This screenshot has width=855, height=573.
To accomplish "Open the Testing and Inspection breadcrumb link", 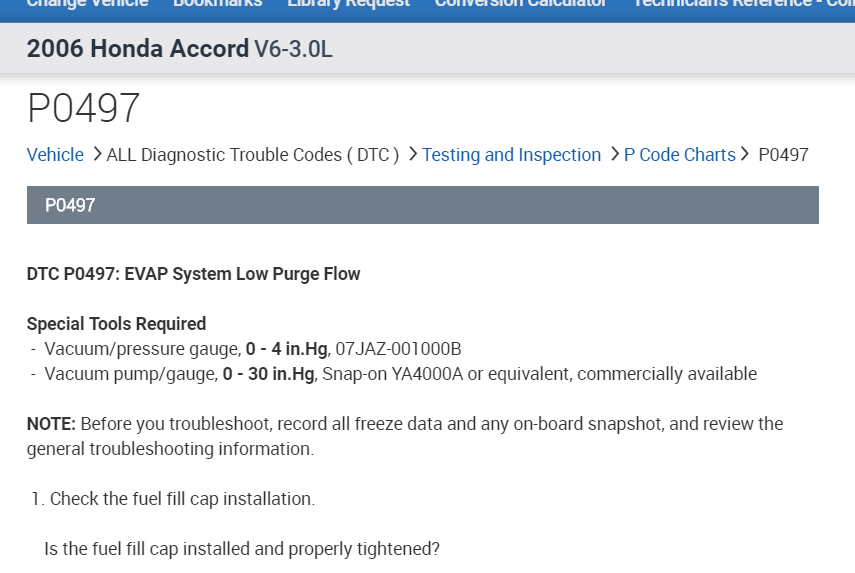I will pyautogui.click(x=511, y=155).
